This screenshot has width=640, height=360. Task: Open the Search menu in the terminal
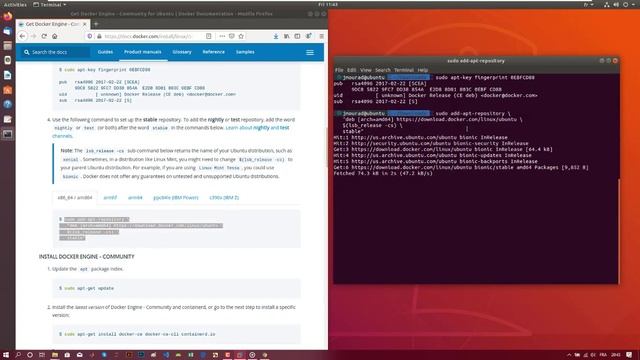pos(383,70)
